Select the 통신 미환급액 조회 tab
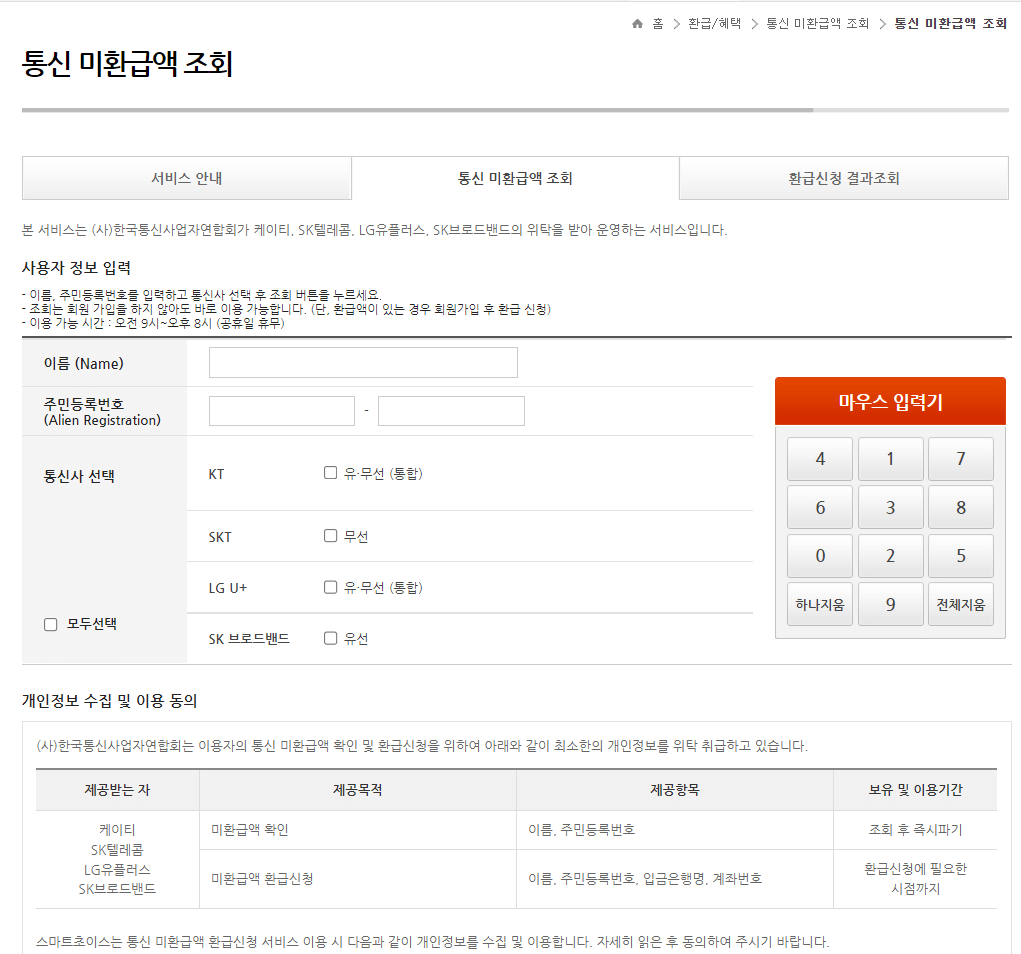Screen dimensions: 1021x954 pos(515,177)
